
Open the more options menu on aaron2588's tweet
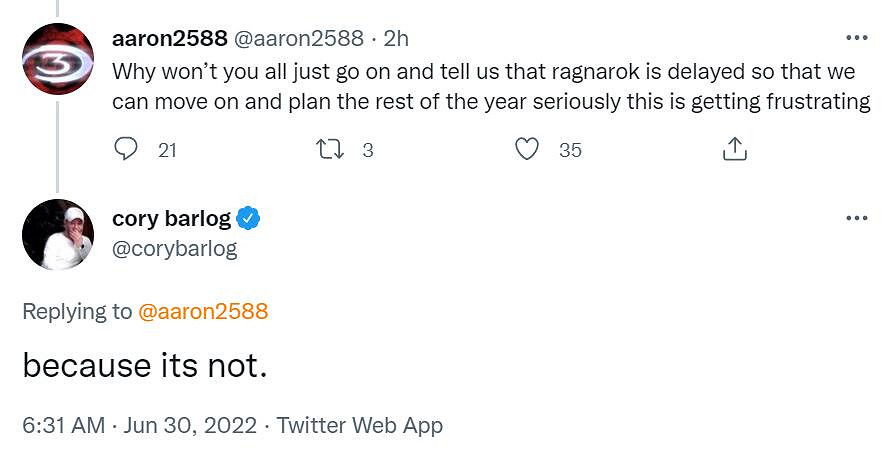[857, 39]
